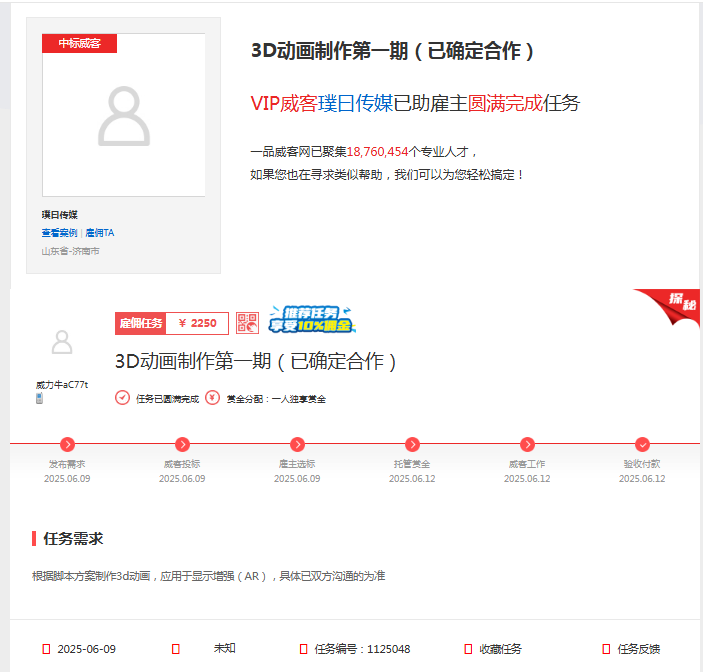Image resolution: width=703 pixels, height=672 pixels.
Task: Click the checkmark icon next to 任务已圆满完成
Action: click(122, 398)
